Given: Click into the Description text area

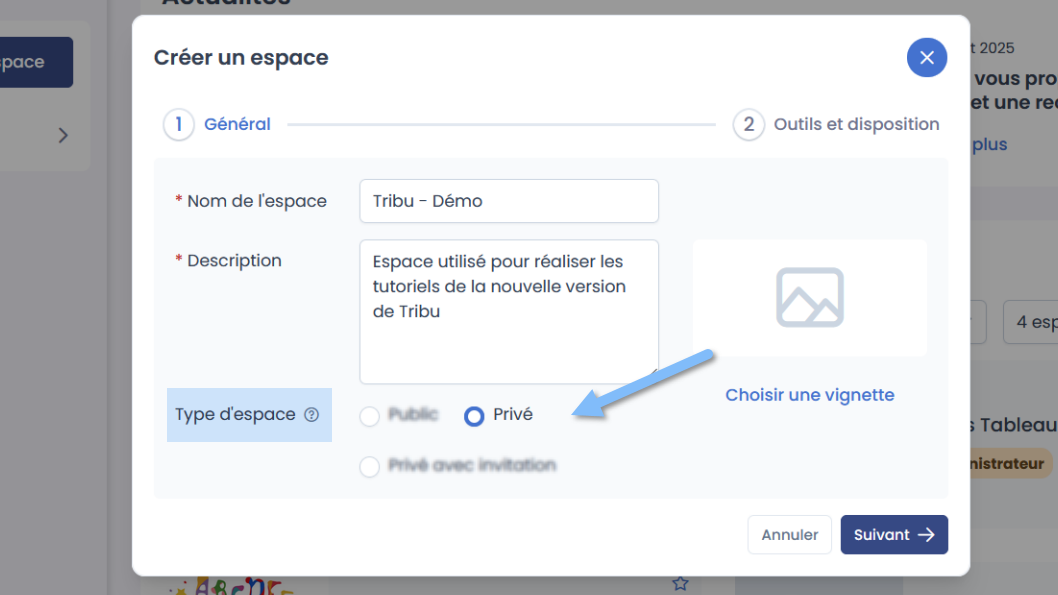Looking at the screenshot, I should tap(509, 312).
